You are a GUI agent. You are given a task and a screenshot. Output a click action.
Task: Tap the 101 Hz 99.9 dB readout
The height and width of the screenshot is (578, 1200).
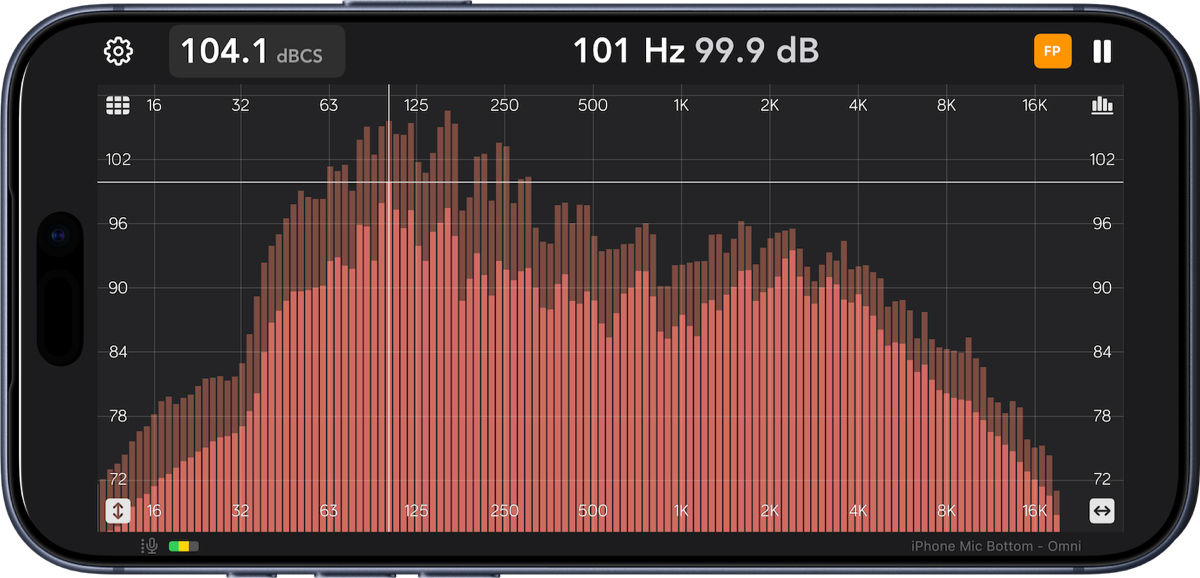tap(696, 51)
